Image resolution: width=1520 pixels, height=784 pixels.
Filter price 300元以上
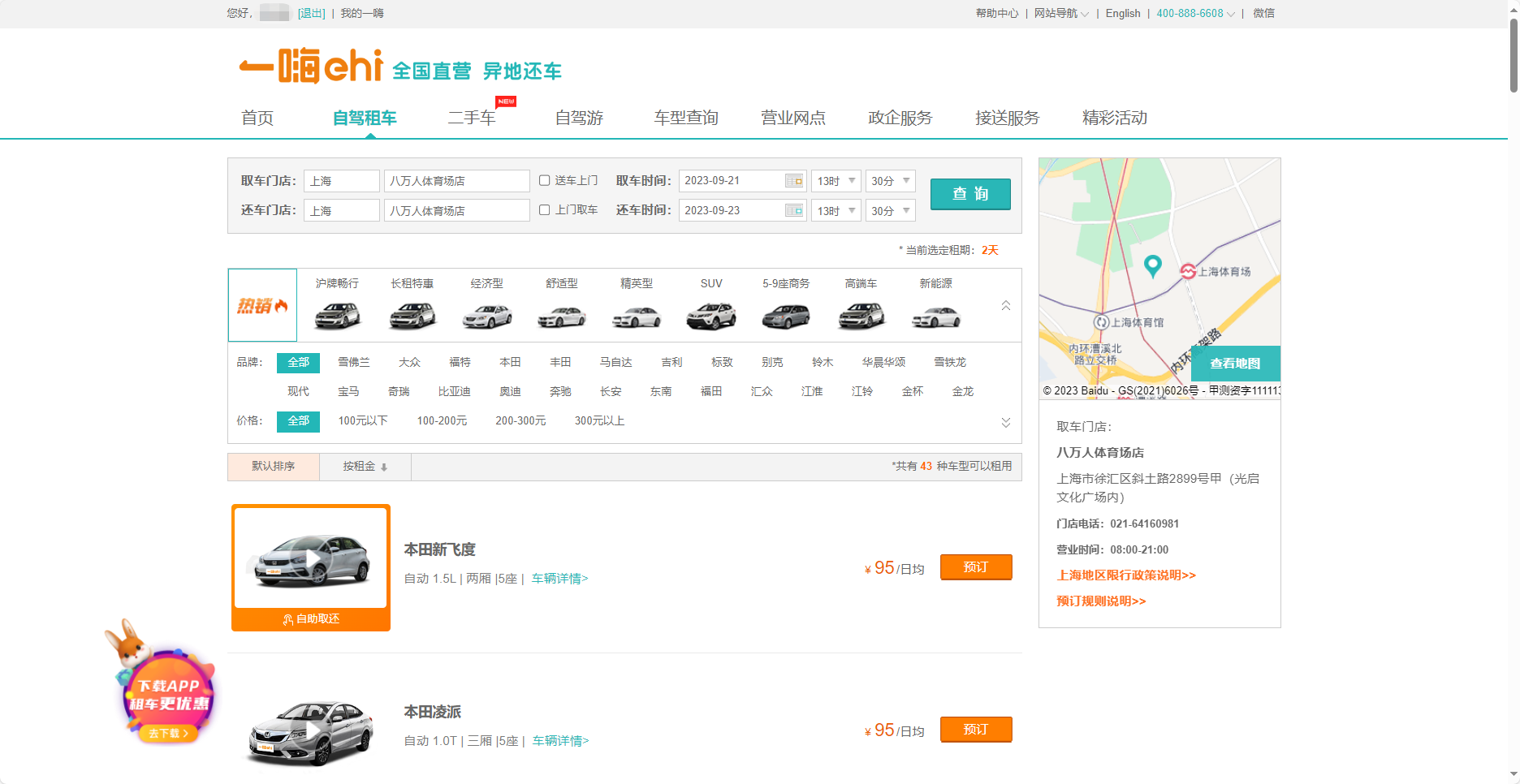coord(599,421)
